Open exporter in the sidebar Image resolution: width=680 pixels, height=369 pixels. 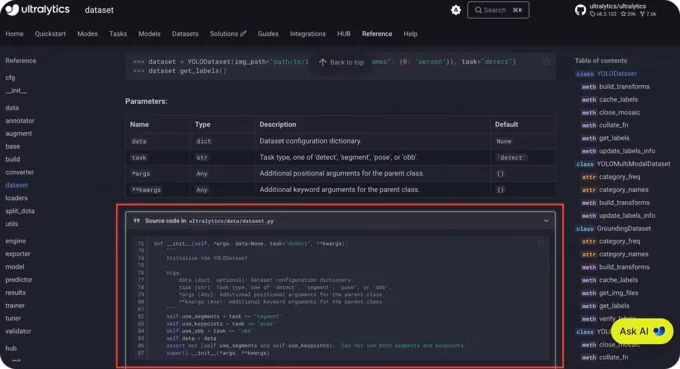(x=18, y=254)
